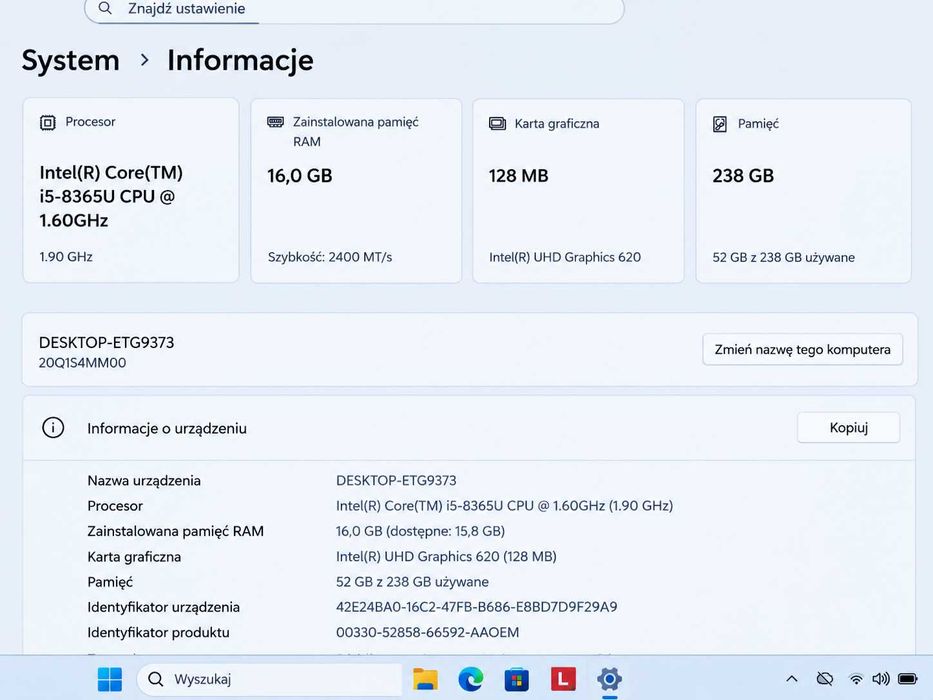
Task: Select processor value i5-8365U in device list
Action: [x=505, y=506]
